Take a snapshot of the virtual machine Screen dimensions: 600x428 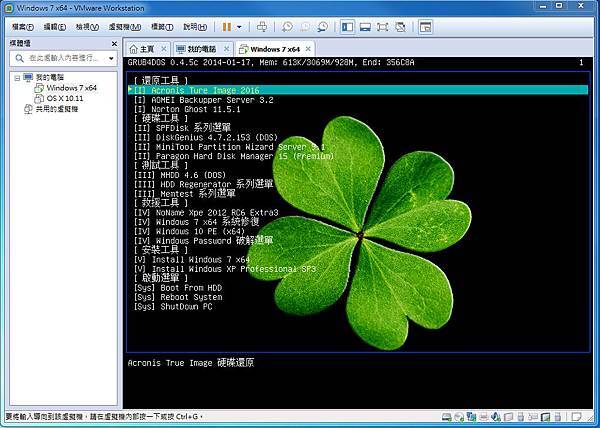click(x=287, y=27)
